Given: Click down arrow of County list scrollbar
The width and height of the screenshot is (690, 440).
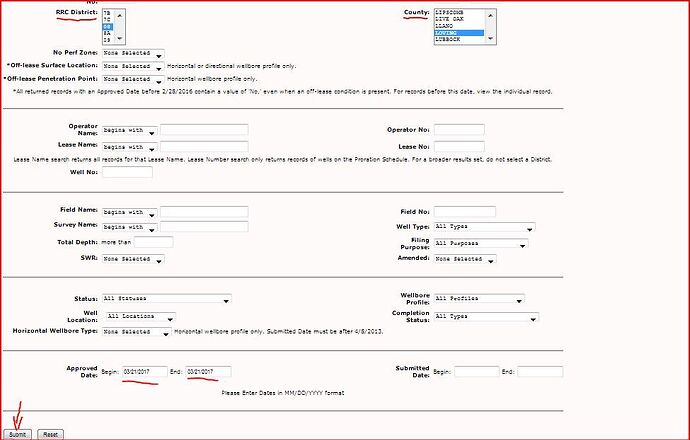Looking at the screenshot, I should pyautogui.click(x=491, y=39).
